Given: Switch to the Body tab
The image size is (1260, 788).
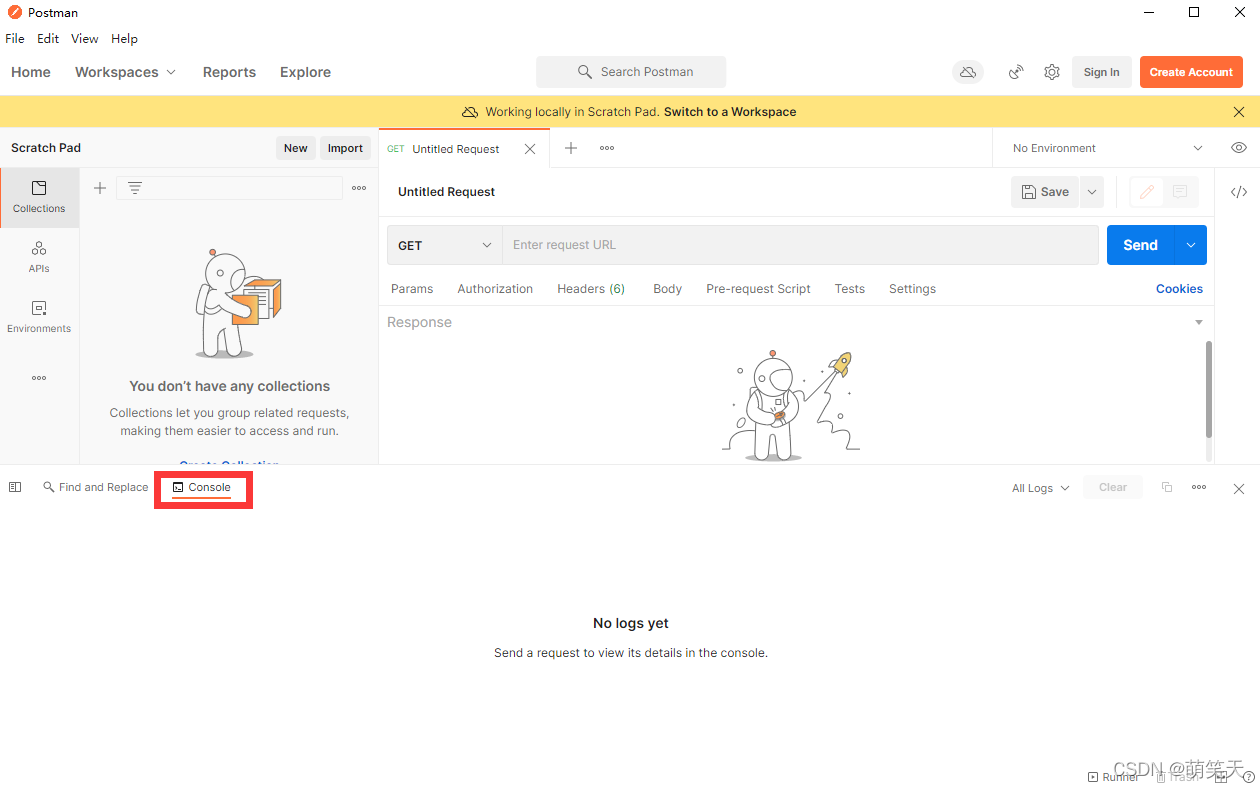Looking at the screenshot, I should point(667,289).
